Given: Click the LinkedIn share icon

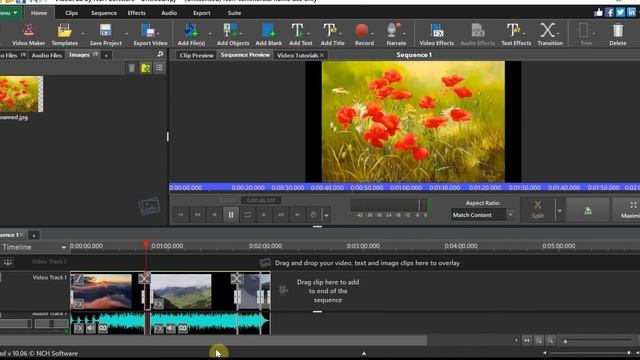Looking at the screenshot, I should [x=631, y=12].
